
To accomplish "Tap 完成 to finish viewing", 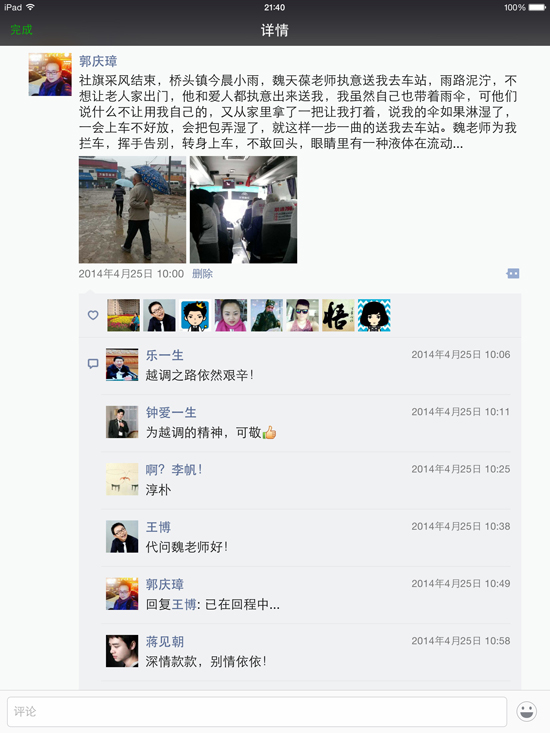I will tap(21, 30).
